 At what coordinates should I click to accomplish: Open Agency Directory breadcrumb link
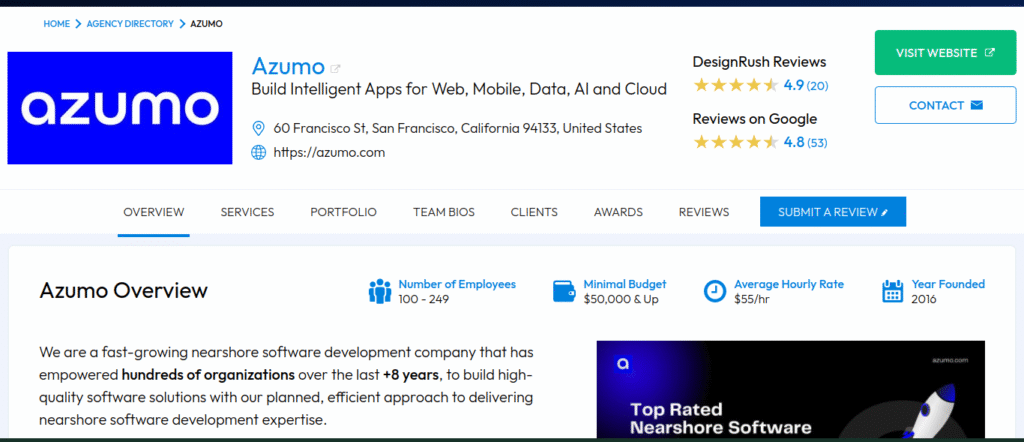click(x=129, y=23)
